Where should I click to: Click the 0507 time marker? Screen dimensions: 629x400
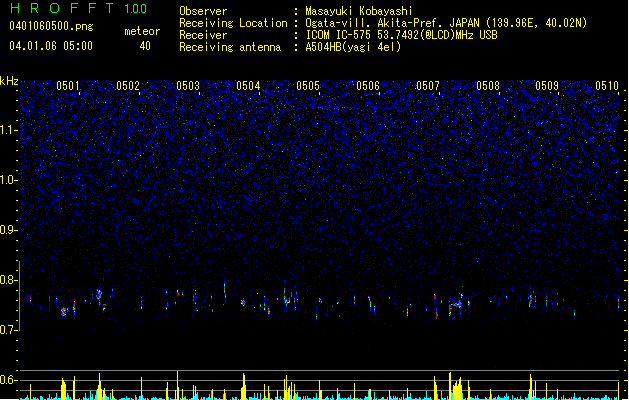(x=428, y=86)
